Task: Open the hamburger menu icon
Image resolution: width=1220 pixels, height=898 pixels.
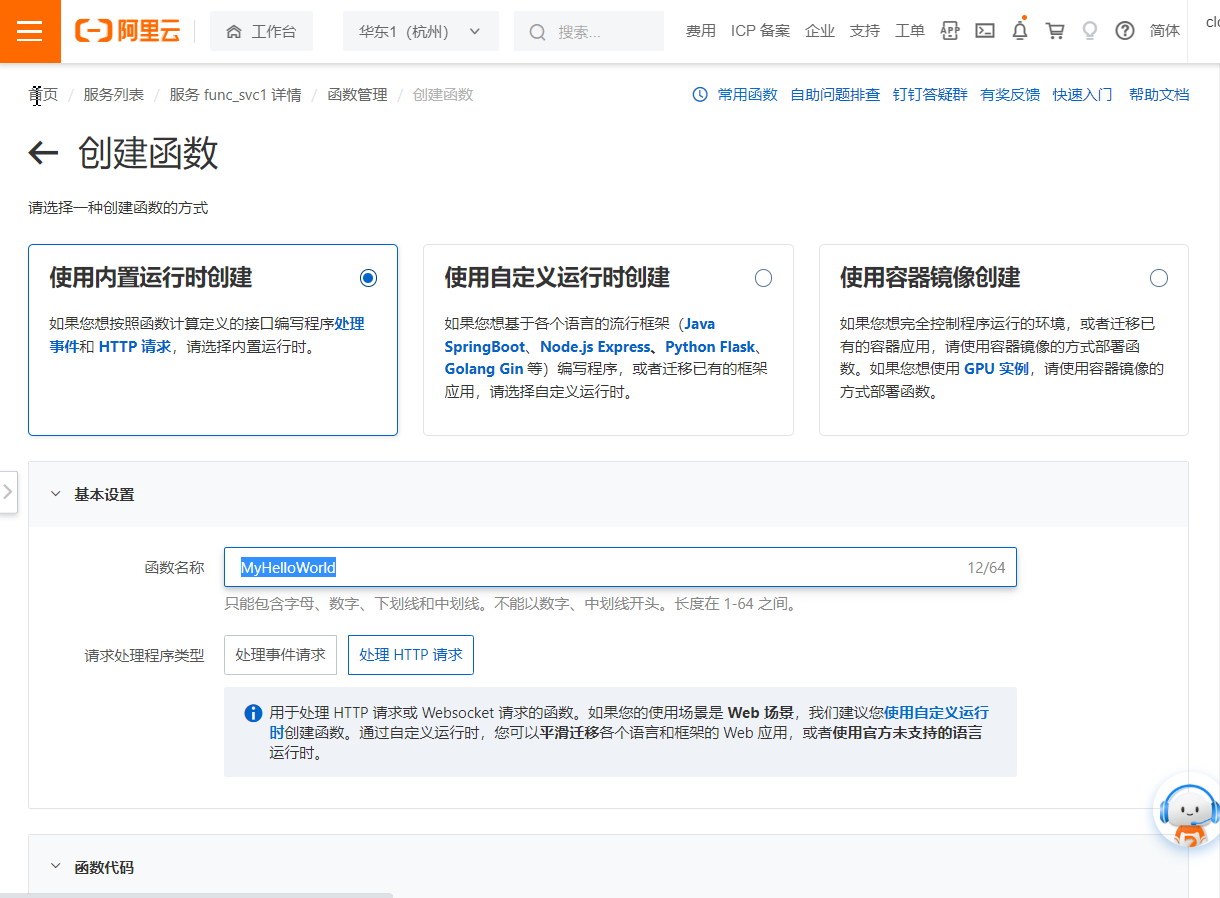Action: (30, 31)
